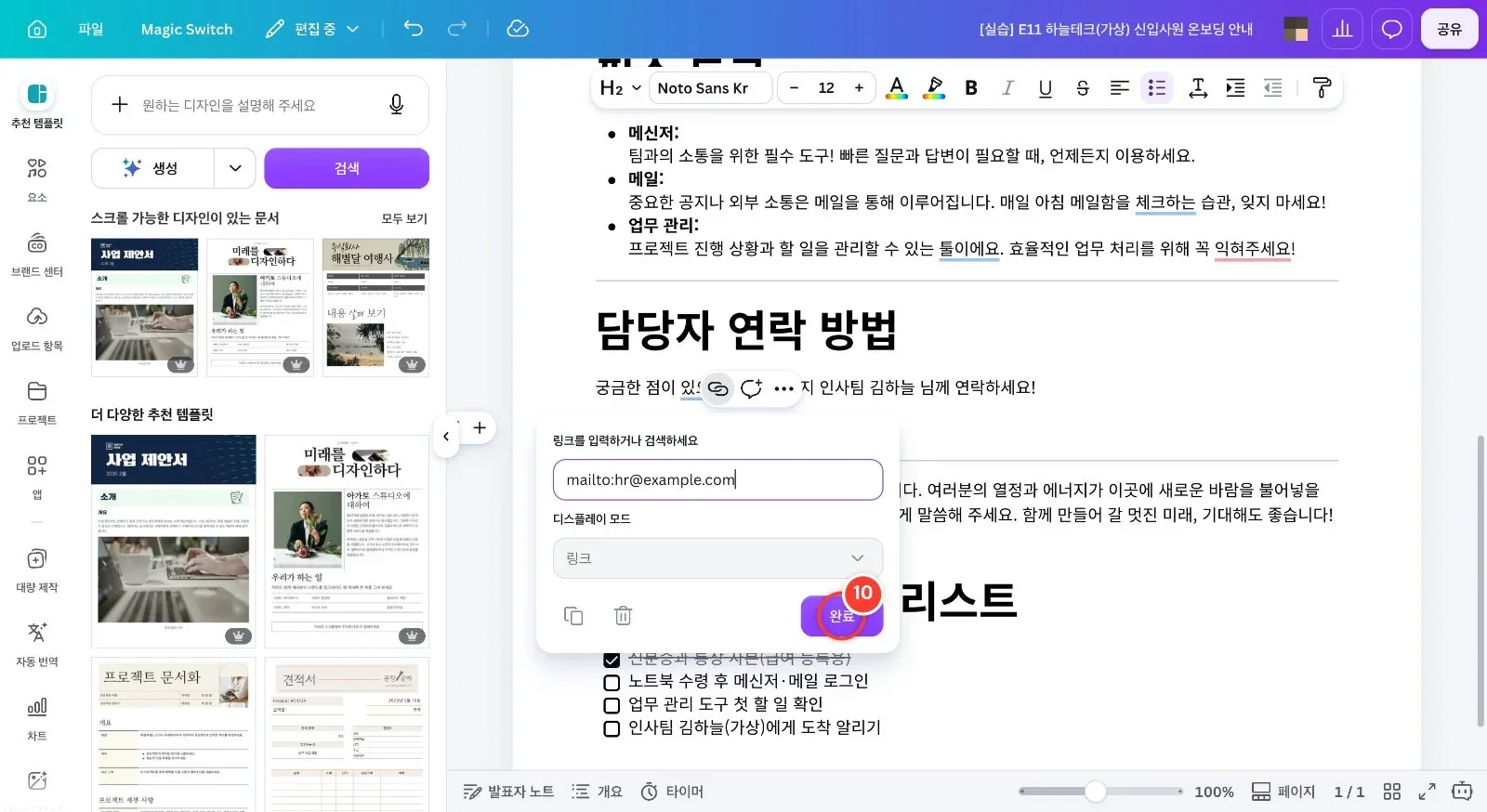Copy the link with duplicate icon

[573, 615]
